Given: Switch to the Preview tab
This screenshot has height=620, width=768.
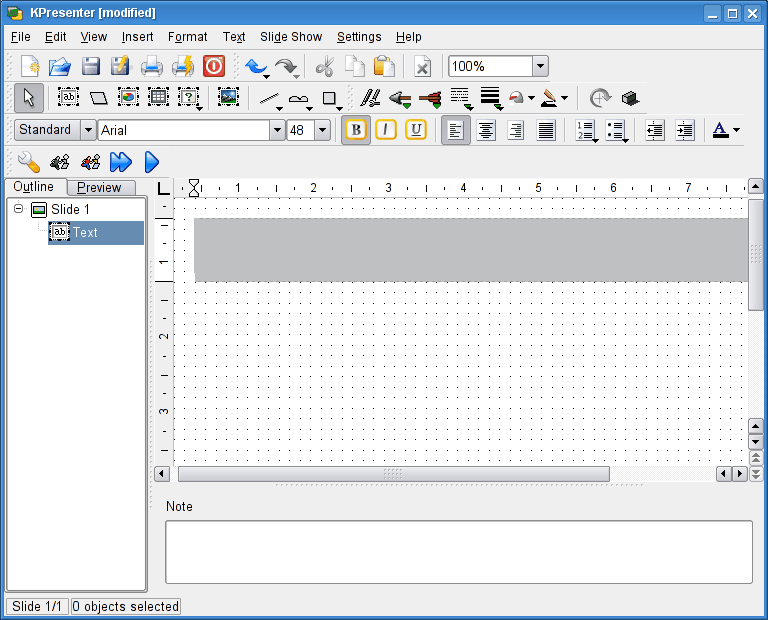Looking at the screenshot, I should coord(100,187).
